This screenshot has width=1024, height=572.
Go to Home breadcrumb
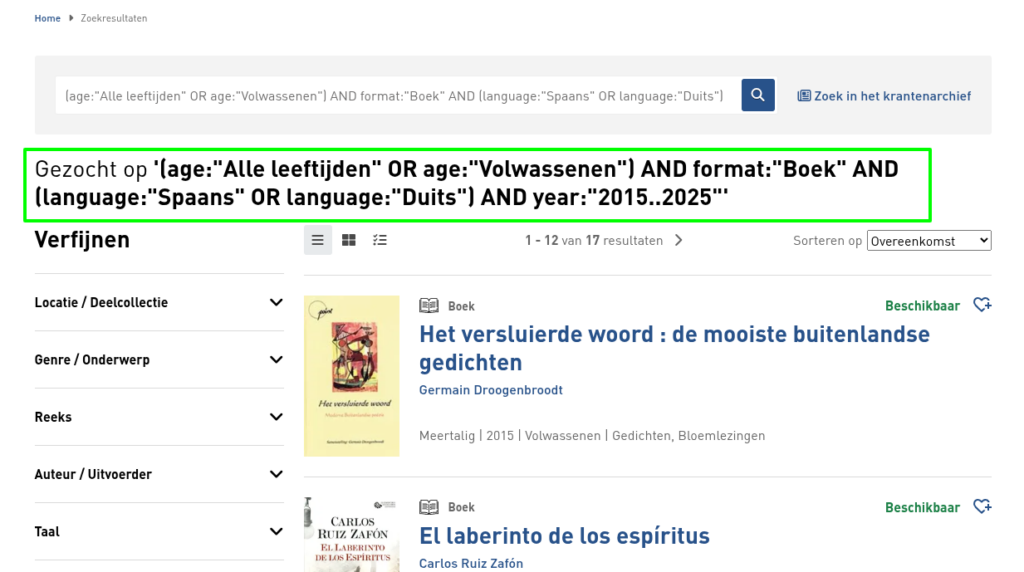click(x=47, y=18)
